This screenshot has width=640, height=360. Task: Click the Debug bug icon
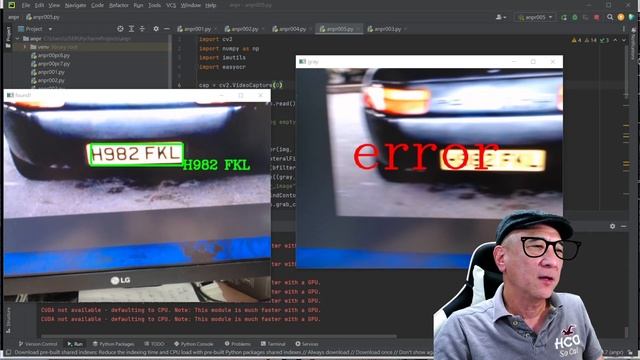coord(575,17)
